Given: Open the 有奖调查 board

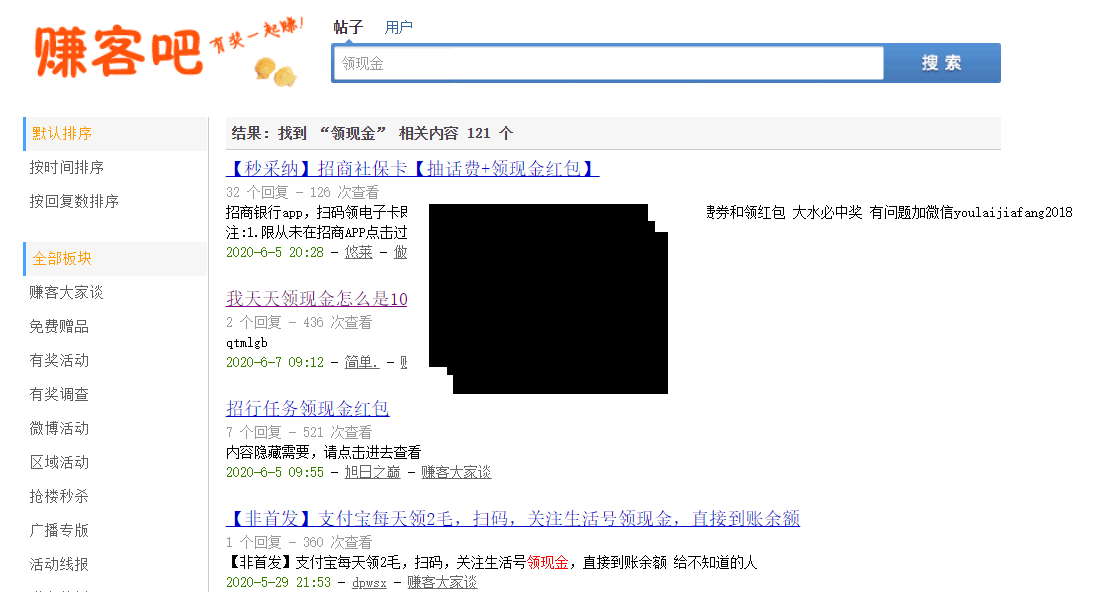Looking at the screenshot, I should [59, 395].
